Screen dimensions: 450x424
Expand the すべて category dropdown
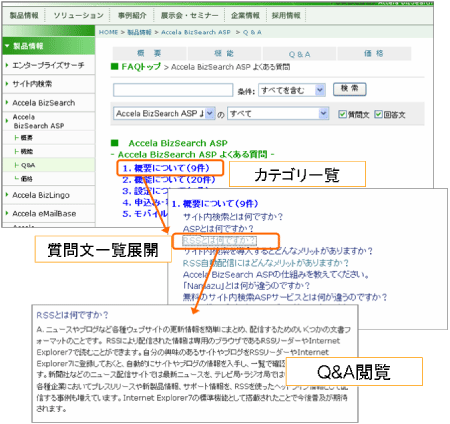[278, 114]
